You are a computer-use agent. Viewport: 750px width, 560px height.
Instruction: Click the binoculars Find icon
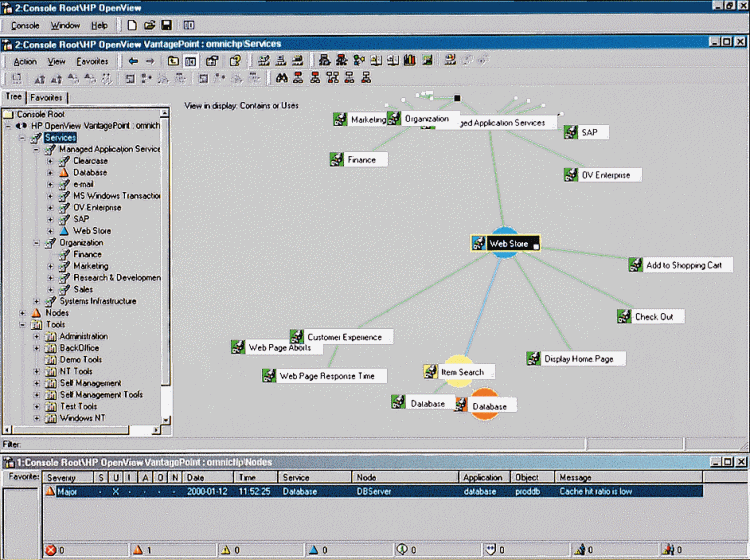(x=282, y=78)
